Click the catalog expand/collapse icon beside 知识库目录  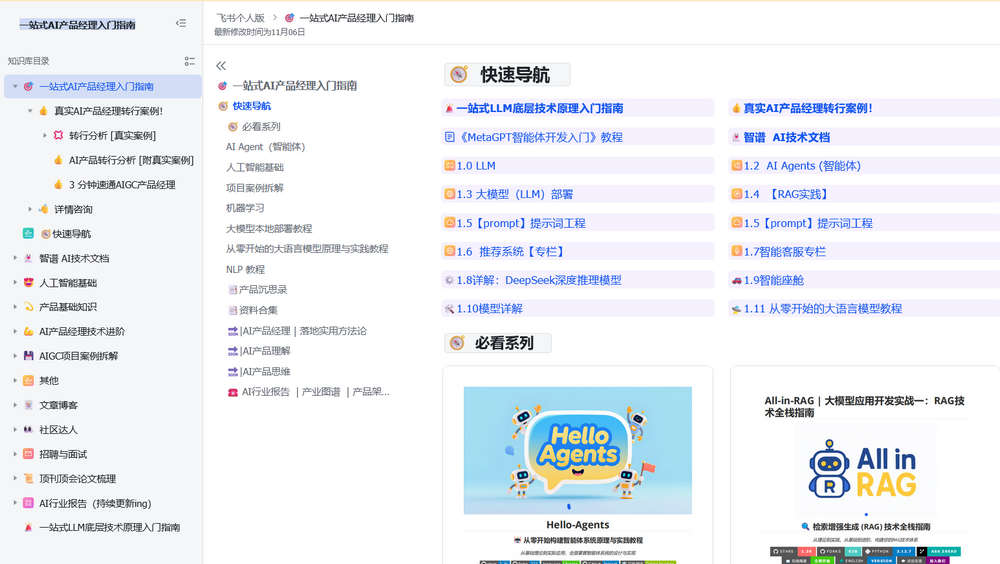(189, 61)
